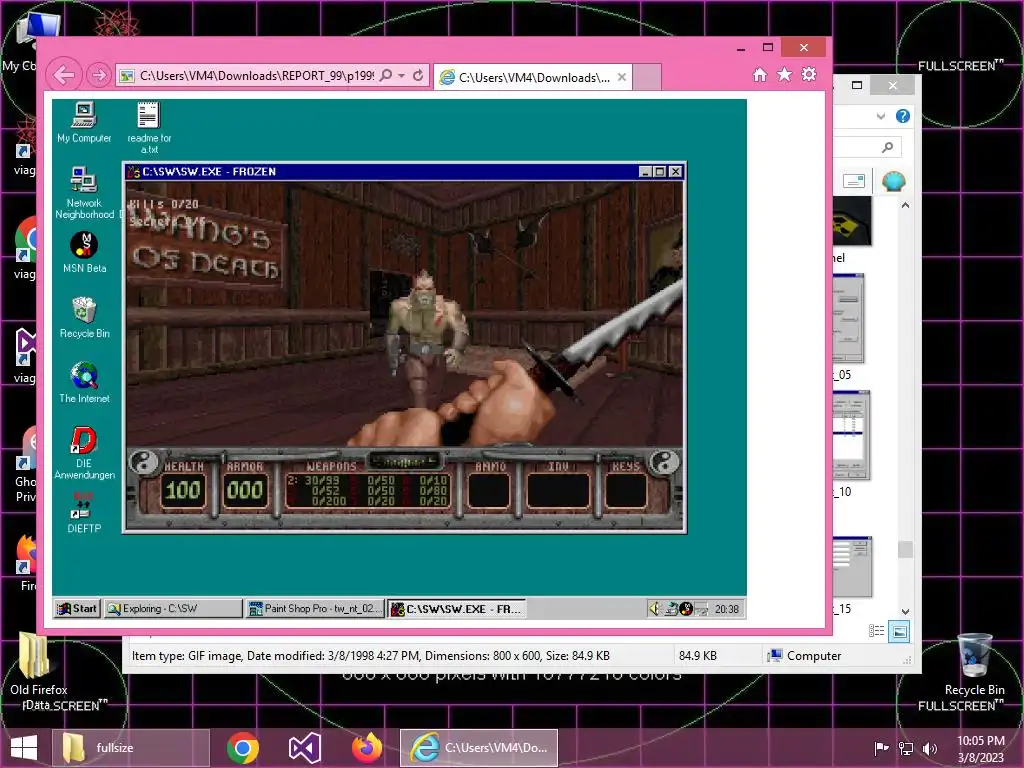Screen dimensions: 1024x768
Task: Open the Firefox shortcut on the desktop
Action: click(x=27, y=562)
